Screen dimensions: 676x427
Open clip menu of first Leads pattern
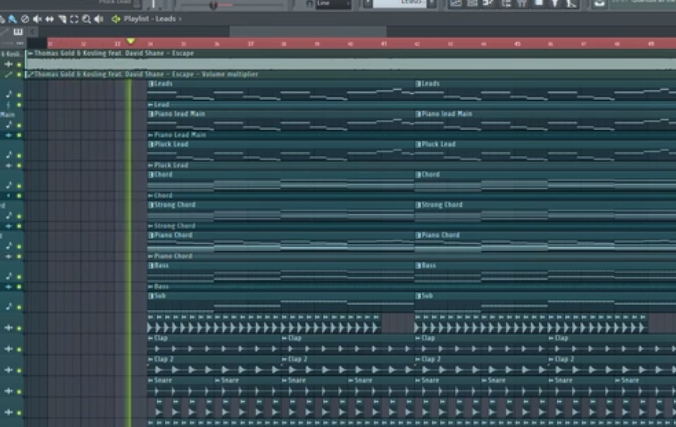pos(151,84)
